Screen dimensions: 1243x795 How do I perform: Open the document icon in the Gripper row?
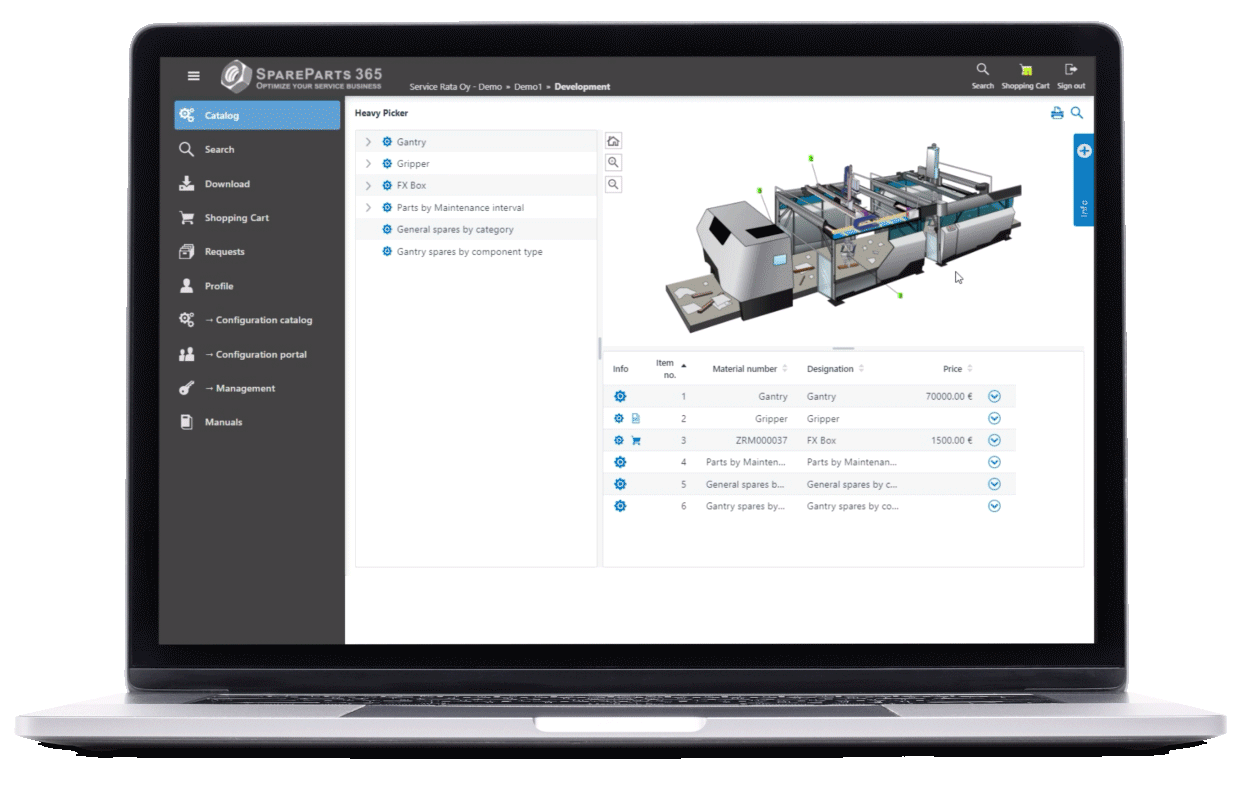point(636,419)
